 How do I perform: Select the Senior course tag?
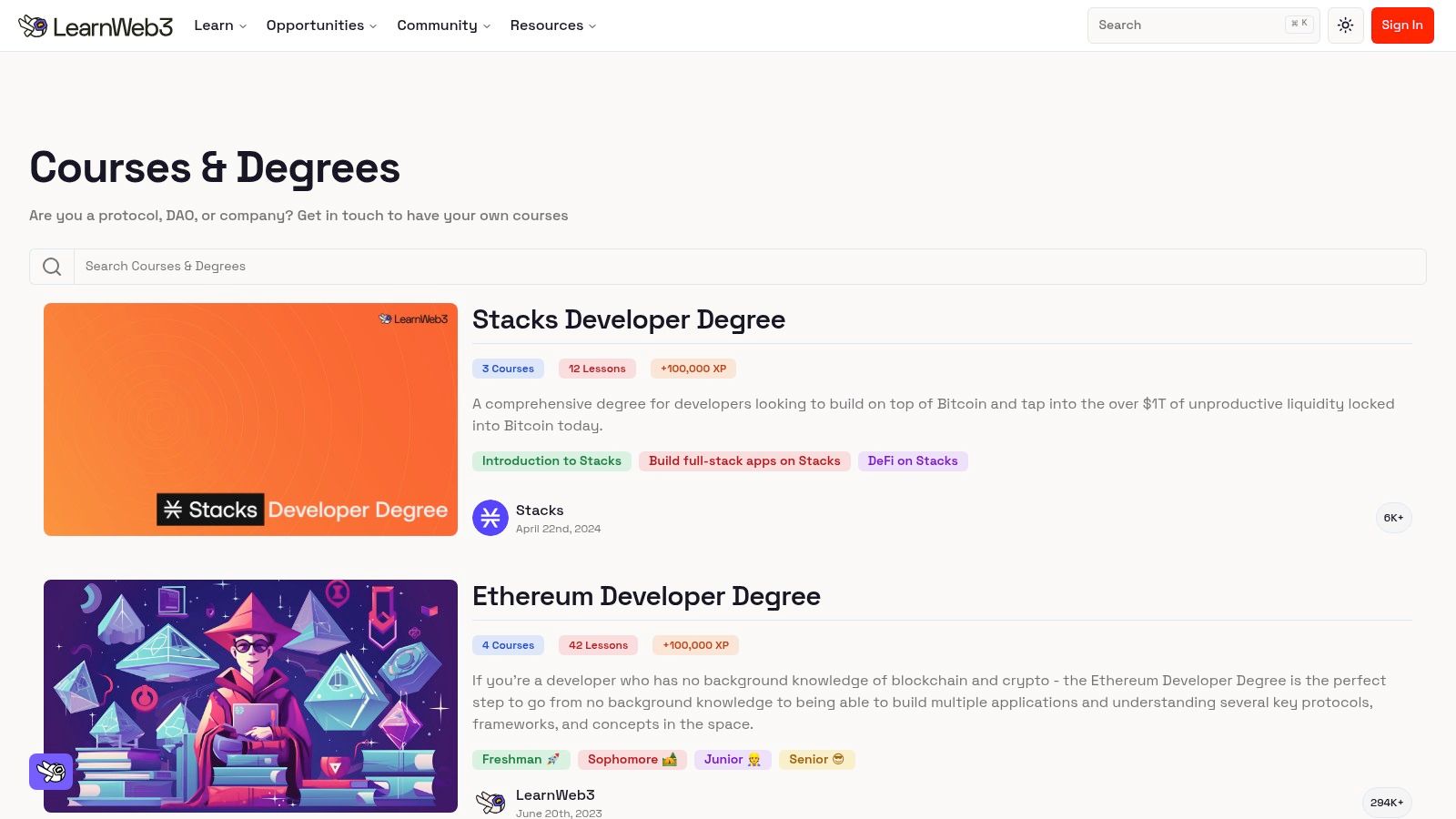pos(816,760)
